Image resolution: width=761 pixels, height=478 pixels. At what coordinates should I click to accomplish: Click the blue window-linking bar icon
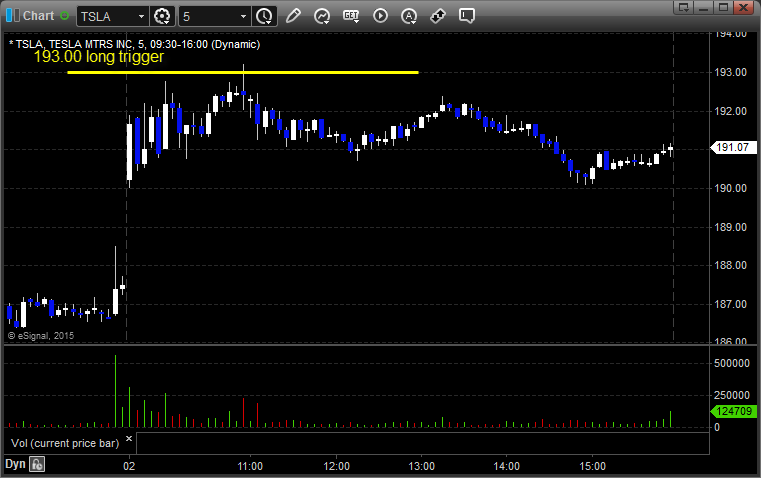13,16
